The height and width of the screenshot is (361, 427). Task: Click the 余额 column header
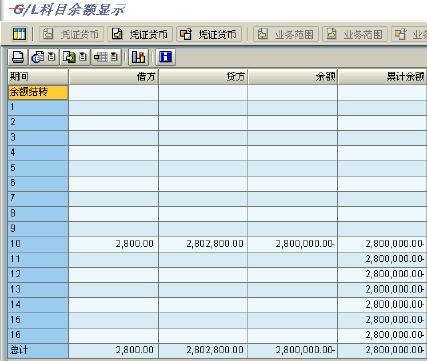point(293,77)
